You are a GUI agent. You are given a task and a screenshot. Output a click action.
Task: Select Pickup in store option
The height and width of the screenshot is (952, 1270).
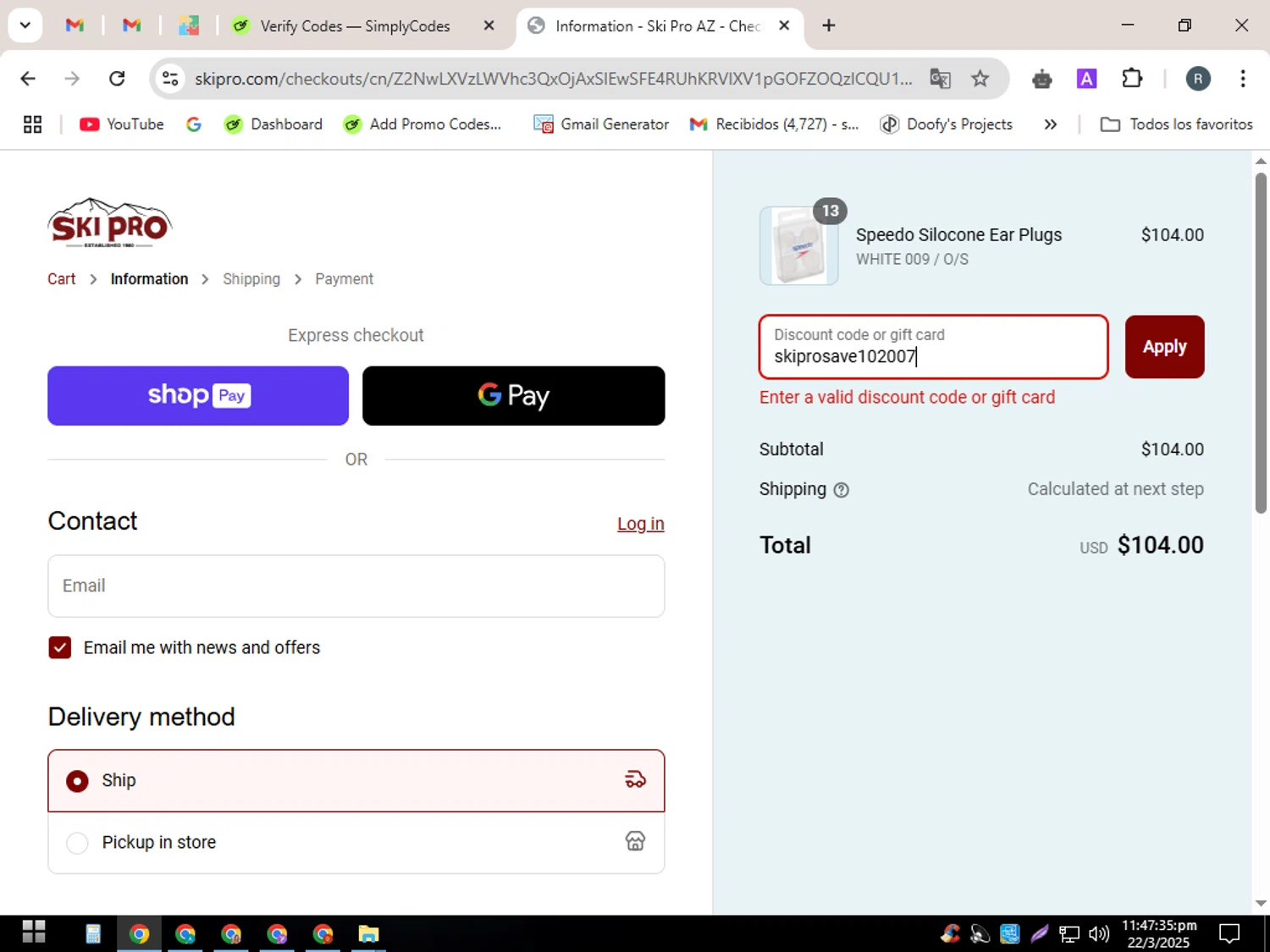pos(356,843)
